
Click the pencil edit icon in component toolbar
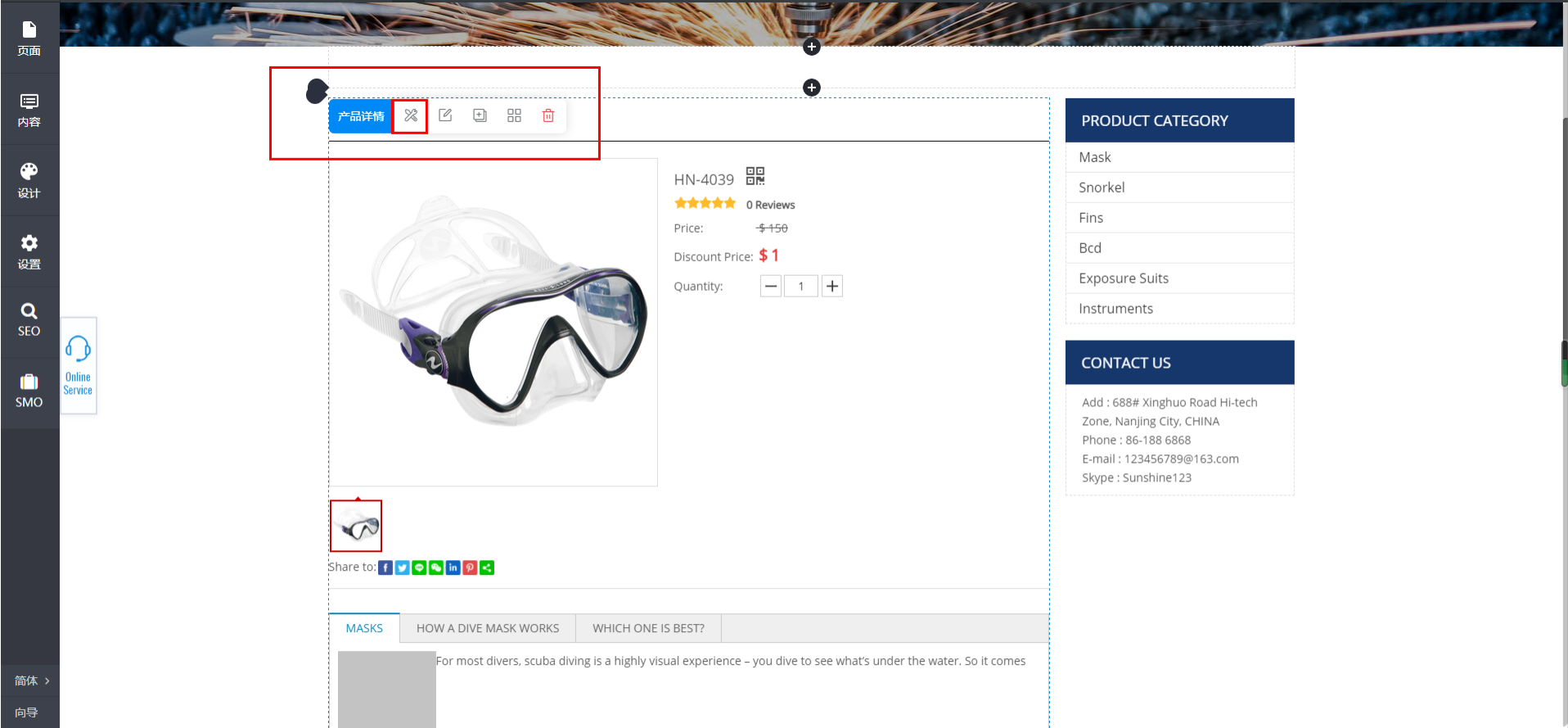[x=445, y=116]
